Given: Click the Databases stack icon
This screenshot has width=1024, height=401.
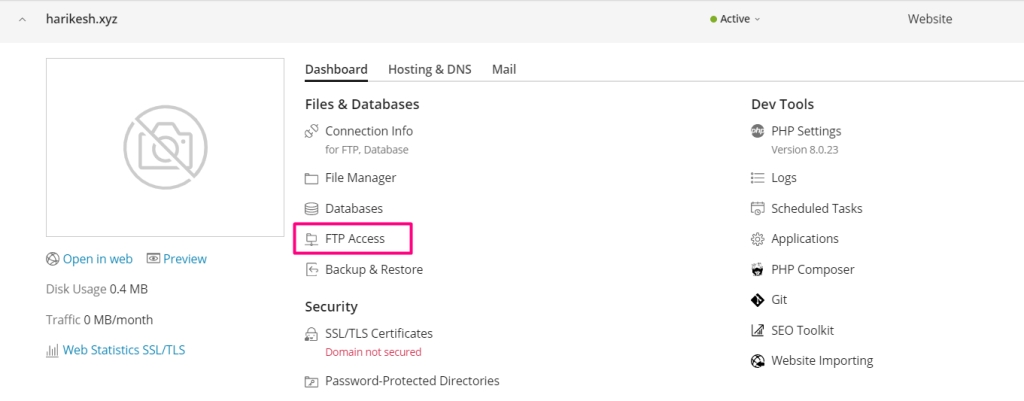Looking at the screenshot, I should pyautogui.click(x=312, y=209).
